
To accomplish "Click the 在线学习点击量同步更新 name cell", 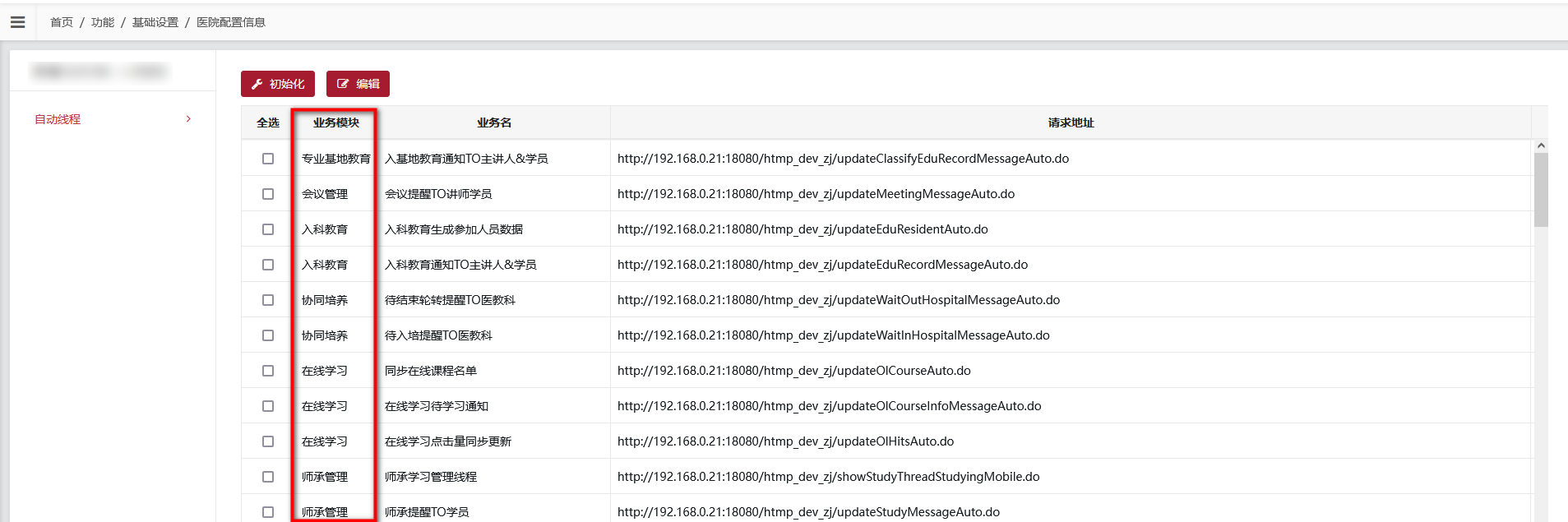I will [448, 441].
